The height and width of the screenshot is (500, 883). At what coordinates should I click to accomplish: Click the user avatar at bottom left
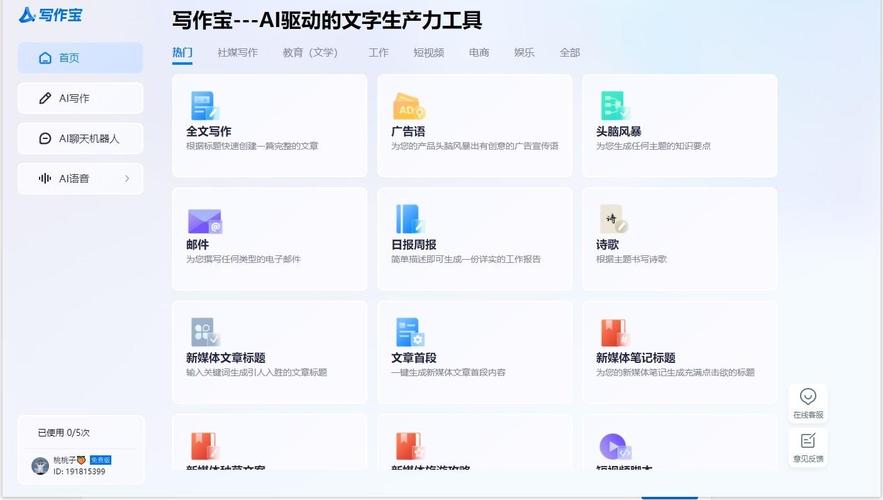coord(40,465)
